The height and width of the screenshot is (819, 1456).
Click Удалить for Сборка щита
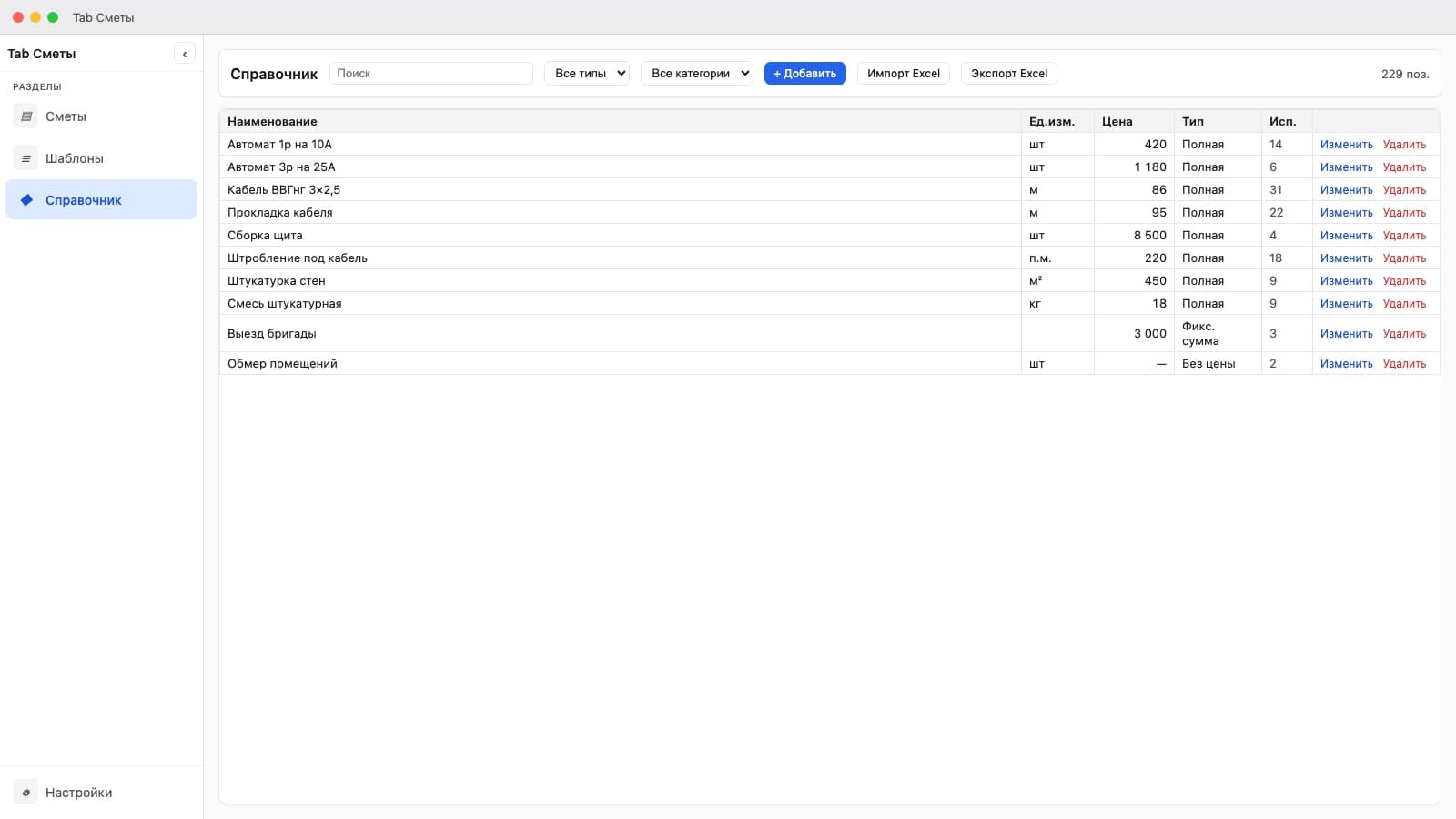pyautogui.click(x=1405, y=236)
